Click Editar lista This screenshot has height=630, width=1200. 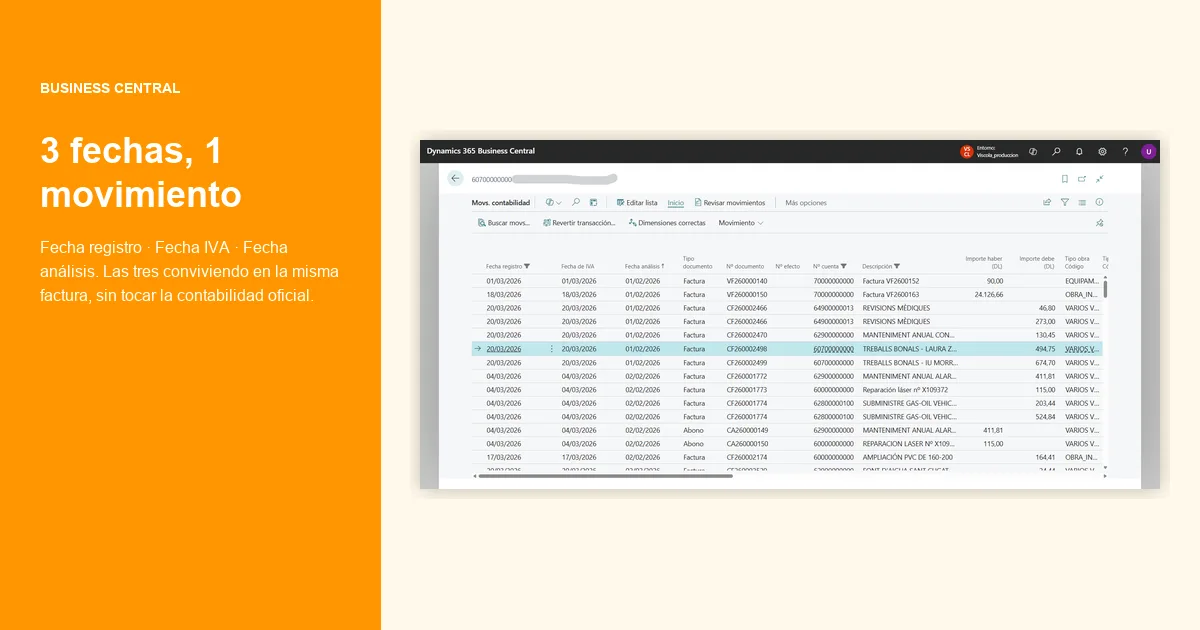point(636,203)
